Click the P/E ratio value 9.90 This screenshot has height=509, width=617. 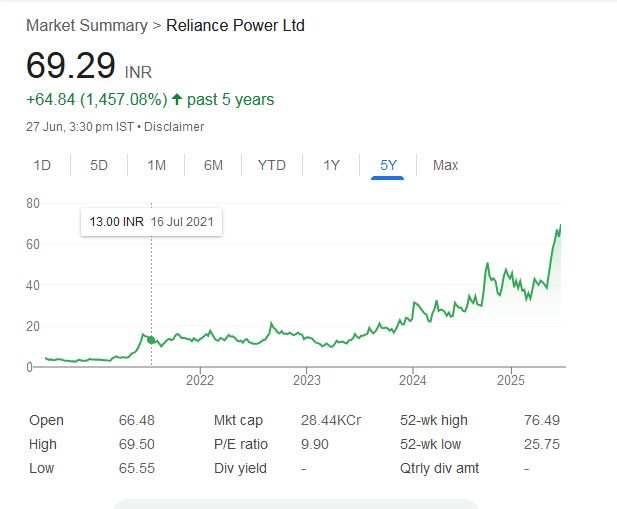(317, 444)
